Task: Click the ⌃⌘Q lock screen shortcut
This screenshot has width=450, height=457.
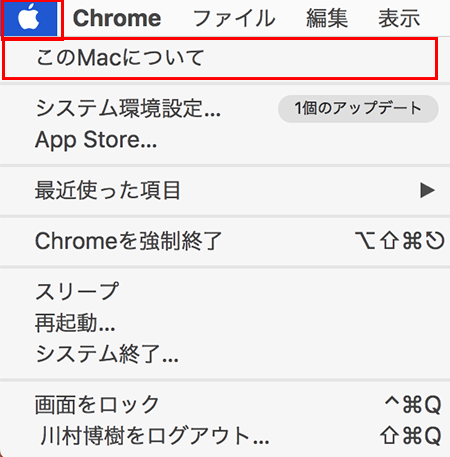Action: pos(413,405)
